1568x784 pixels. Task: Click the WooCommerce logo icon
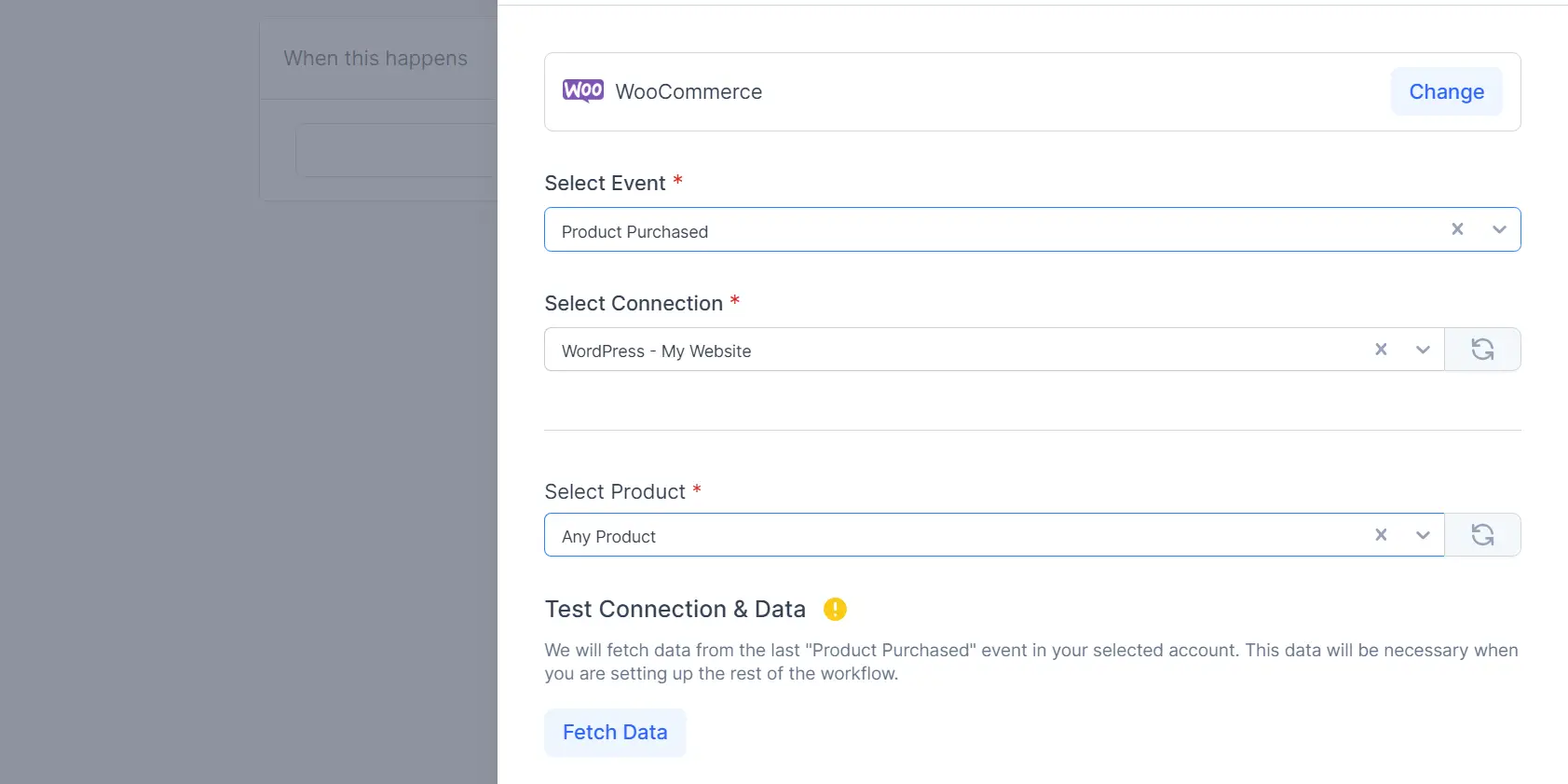coord(583,91)
